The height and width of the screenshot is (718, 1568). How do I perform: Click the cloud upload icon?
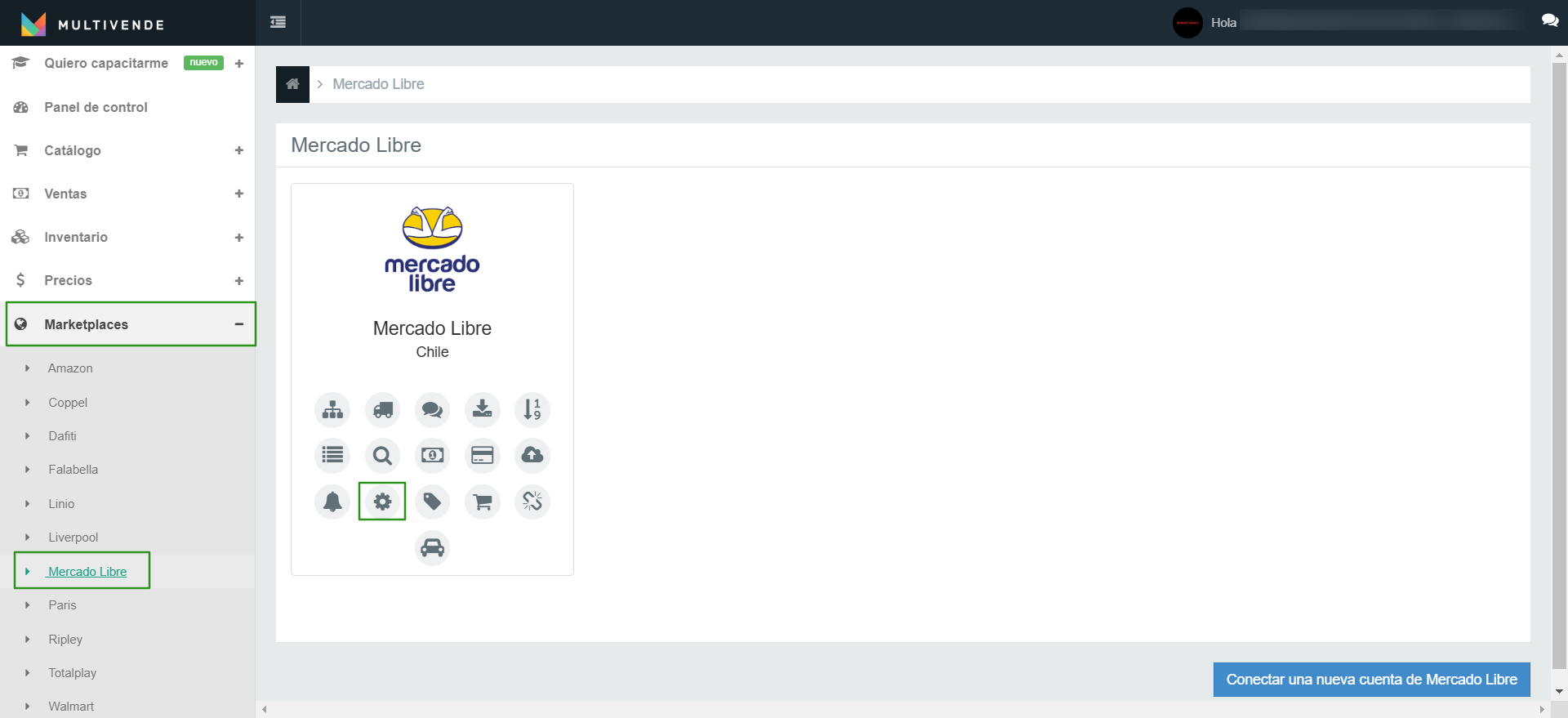(532, 455)
